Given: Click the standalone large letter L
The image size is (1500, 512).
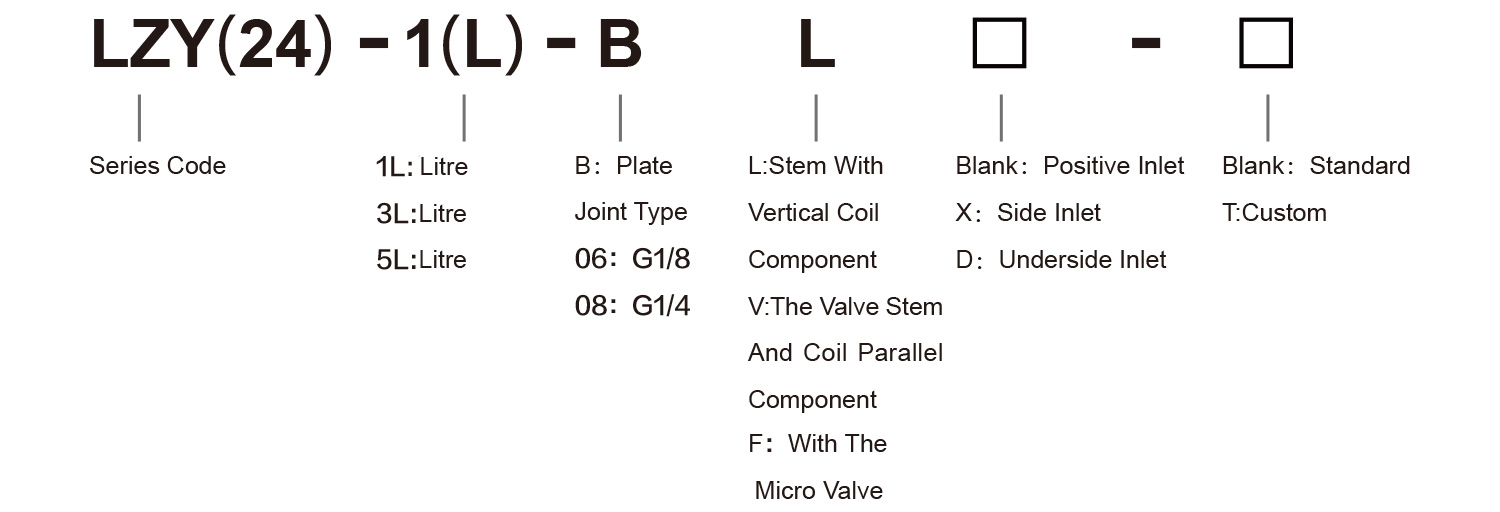Looking at the screenshot, I should [x=816, y=46].
